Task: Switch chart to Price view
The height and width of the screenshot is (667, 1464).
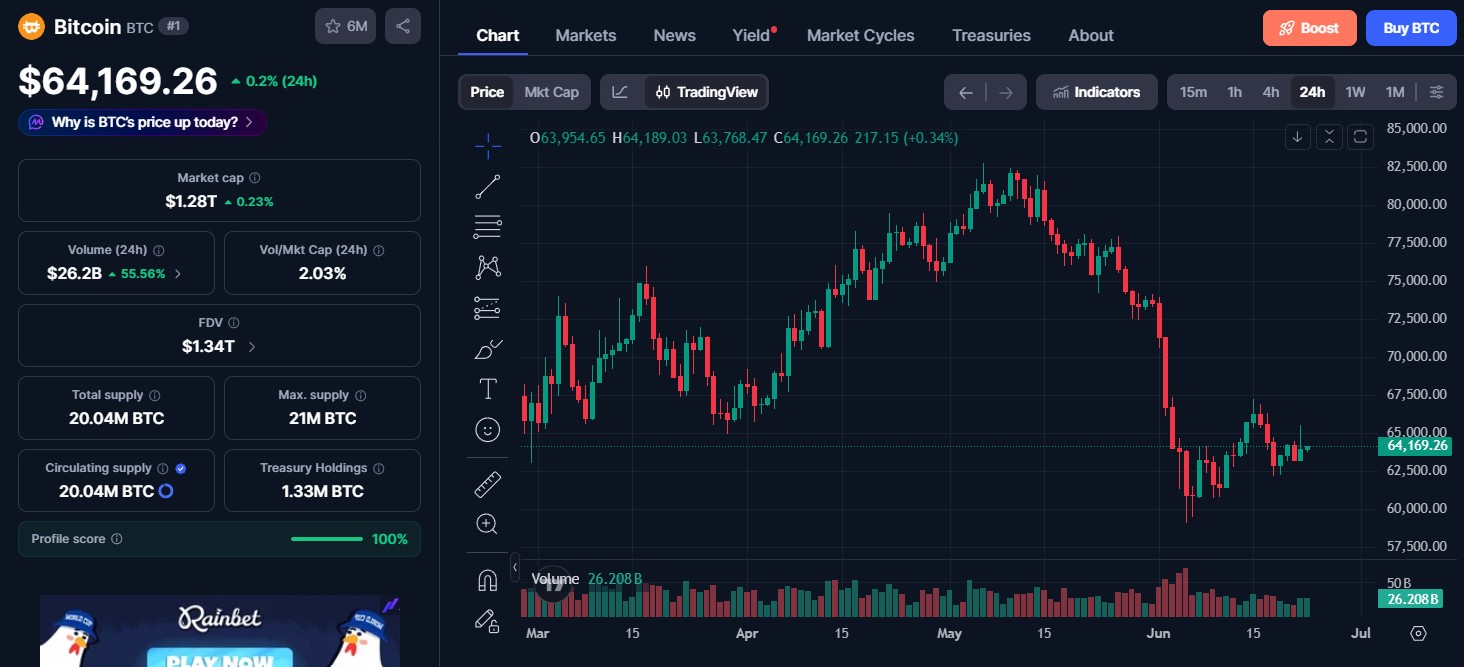Action: [x=487, y=92]
